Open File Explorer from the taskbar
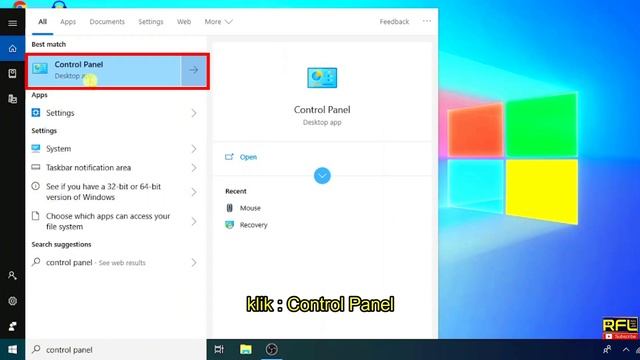 (246, 349)
